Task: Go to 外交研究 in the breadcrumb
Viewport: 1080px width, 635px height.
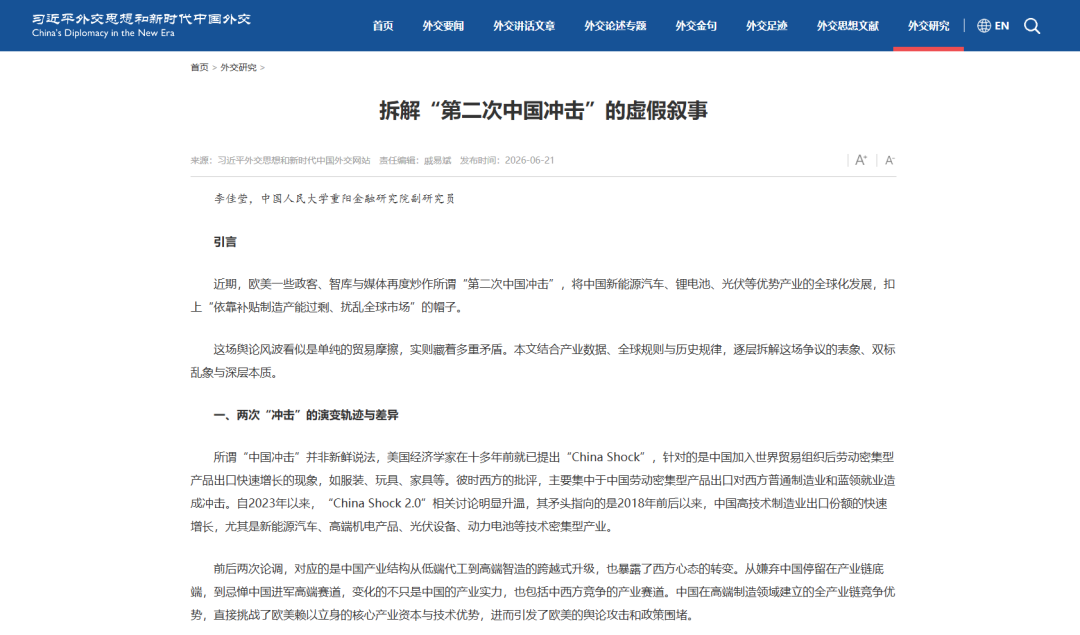Action: pyautogui.click(x=238, y=67)
